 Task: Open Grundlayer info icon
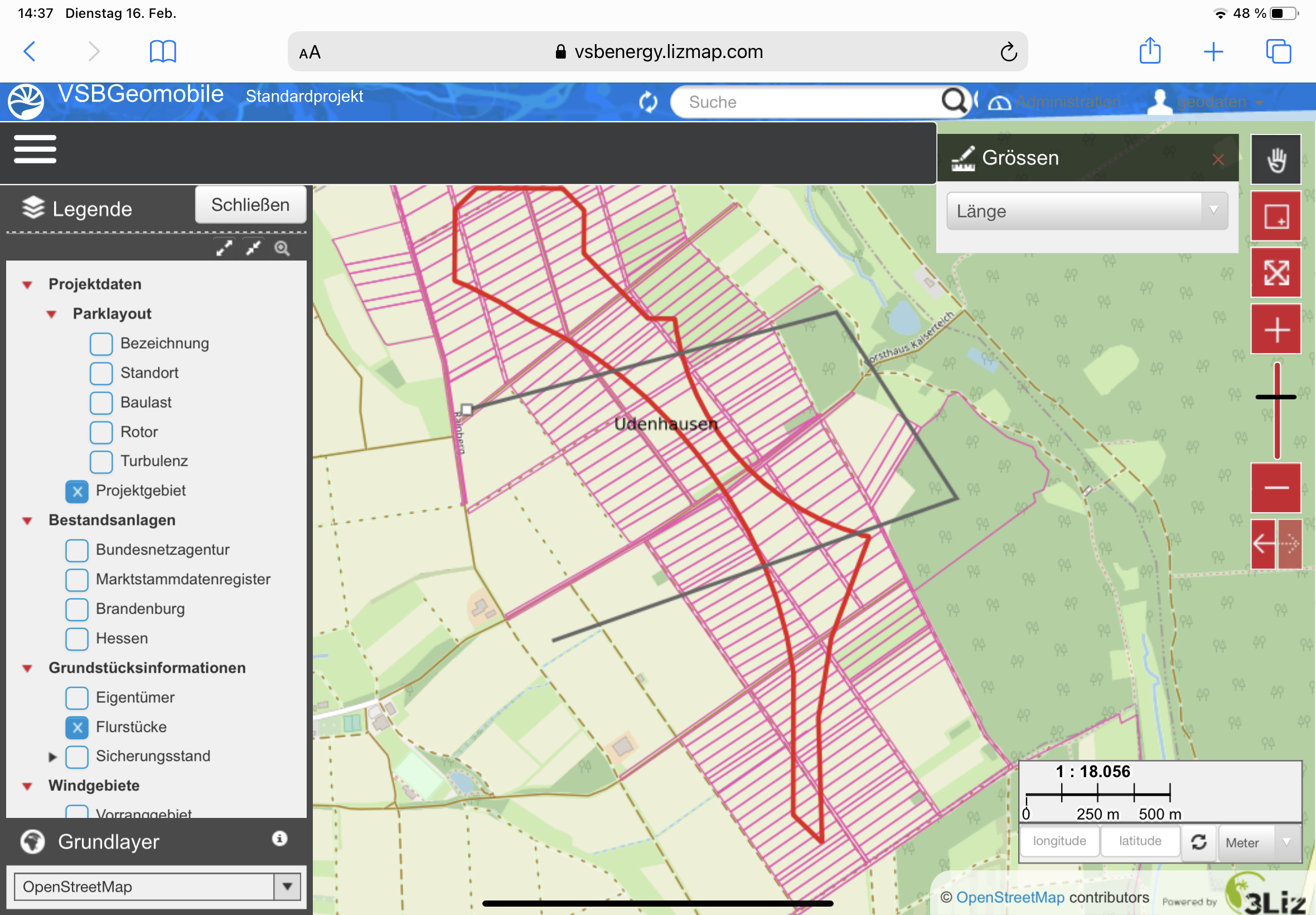point(279,839)
